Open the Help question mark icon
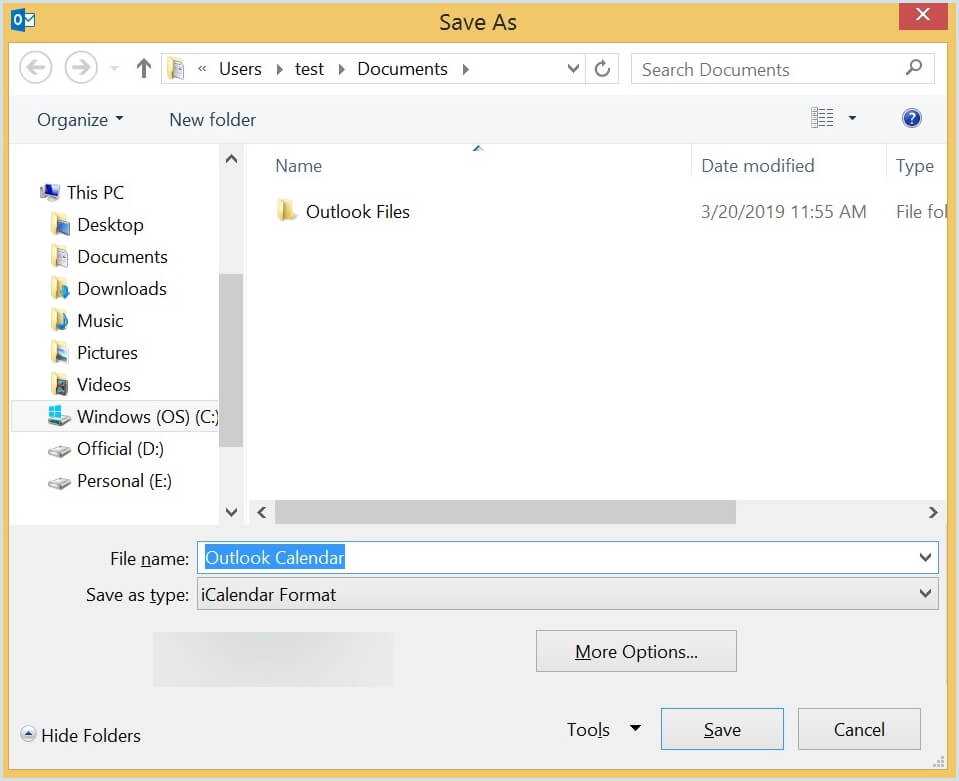Viewport: 959px width, 781px height. pos(911,118)
